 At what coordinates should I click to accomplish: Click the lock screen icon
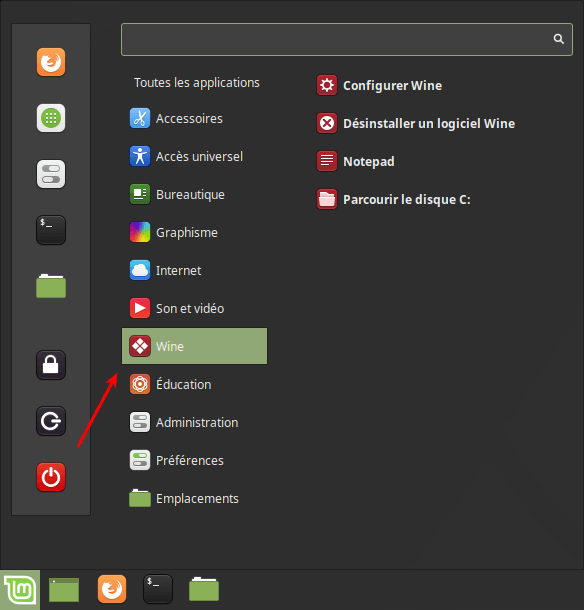[x=51, y=365]
